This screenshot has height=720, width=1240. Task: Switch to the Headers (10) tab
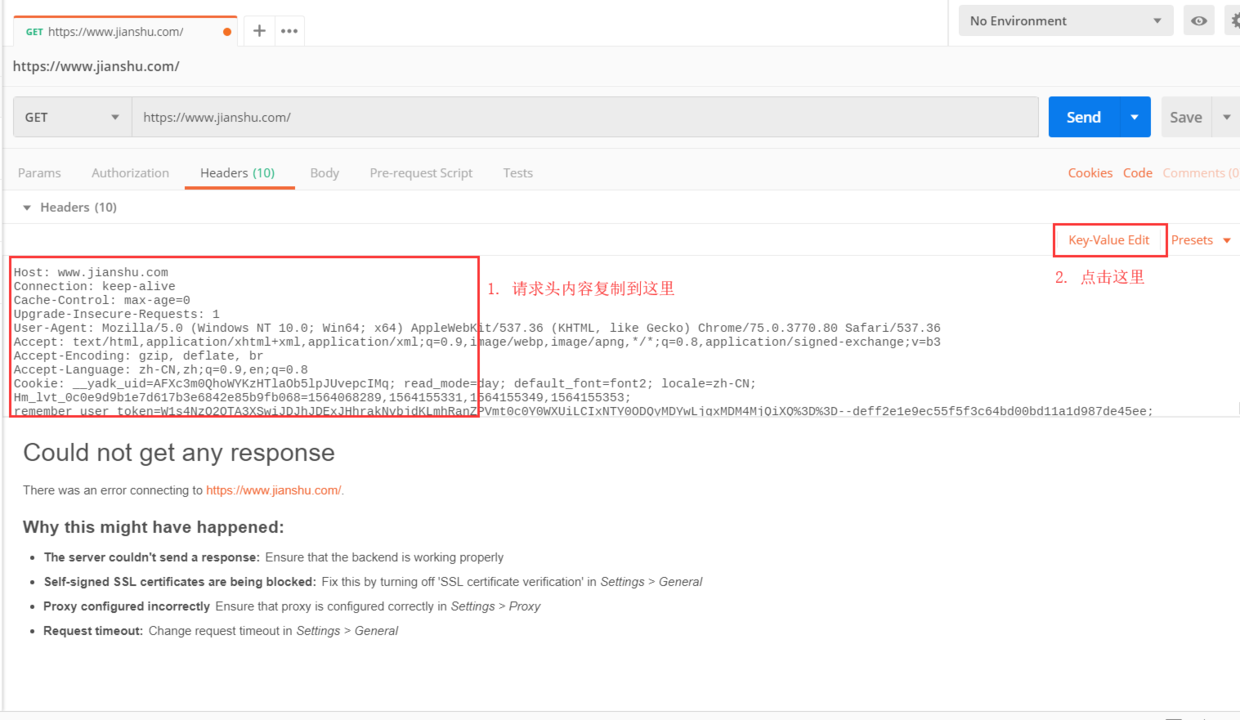[x=238, y=173]
